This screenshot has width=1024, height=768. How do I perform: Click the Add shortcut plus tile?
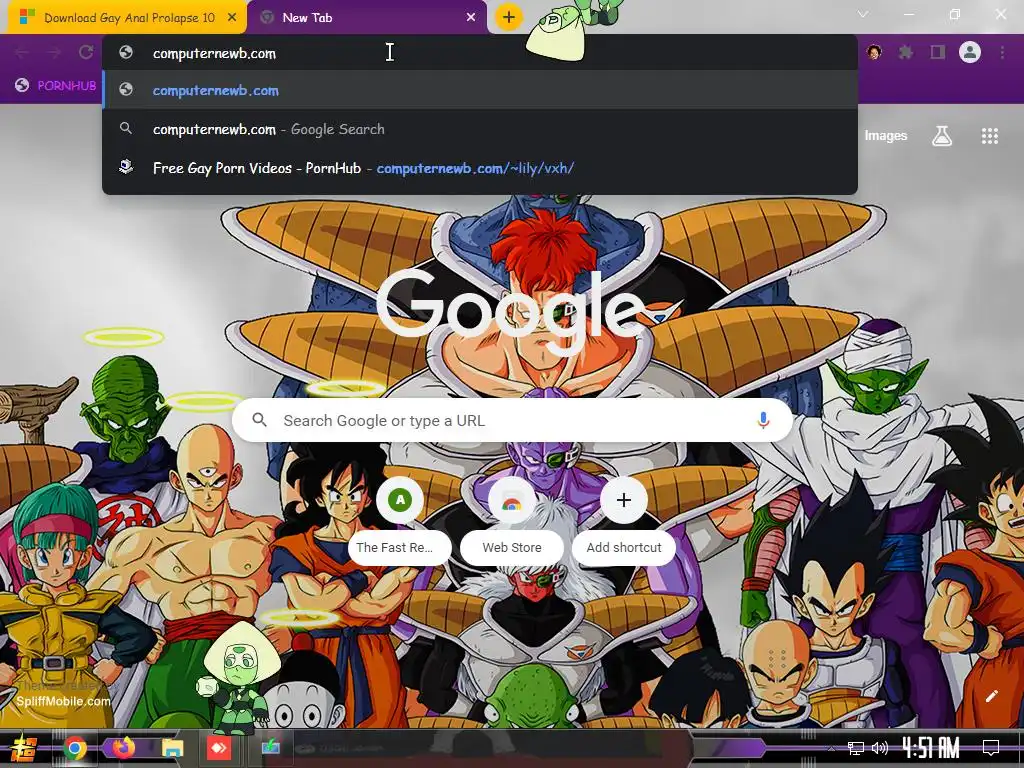click(x=624, y=522)
